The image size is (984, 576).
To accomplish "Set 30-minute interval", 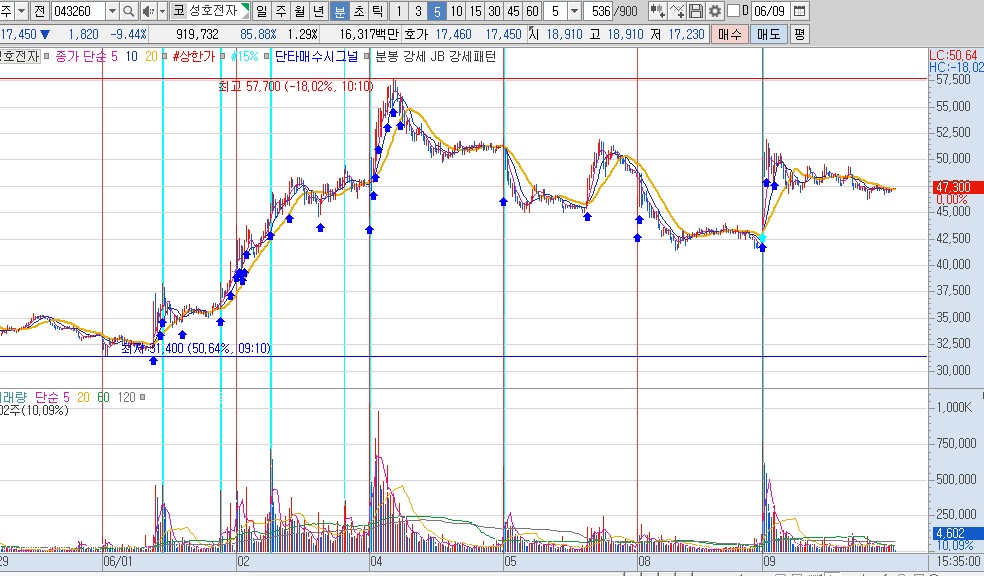I will pos(495,11).
